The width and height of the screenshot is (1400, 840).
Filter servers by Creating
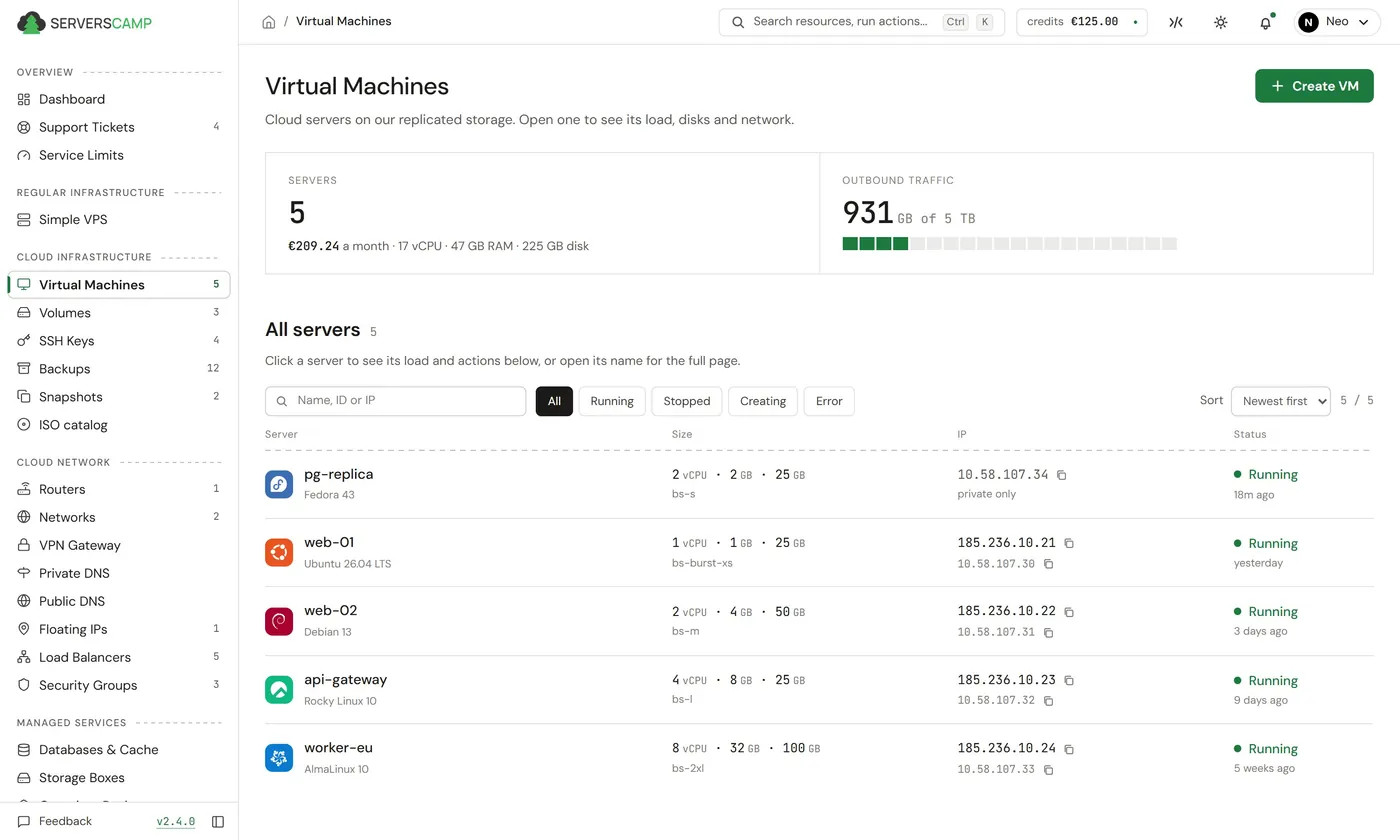(763, 401)
